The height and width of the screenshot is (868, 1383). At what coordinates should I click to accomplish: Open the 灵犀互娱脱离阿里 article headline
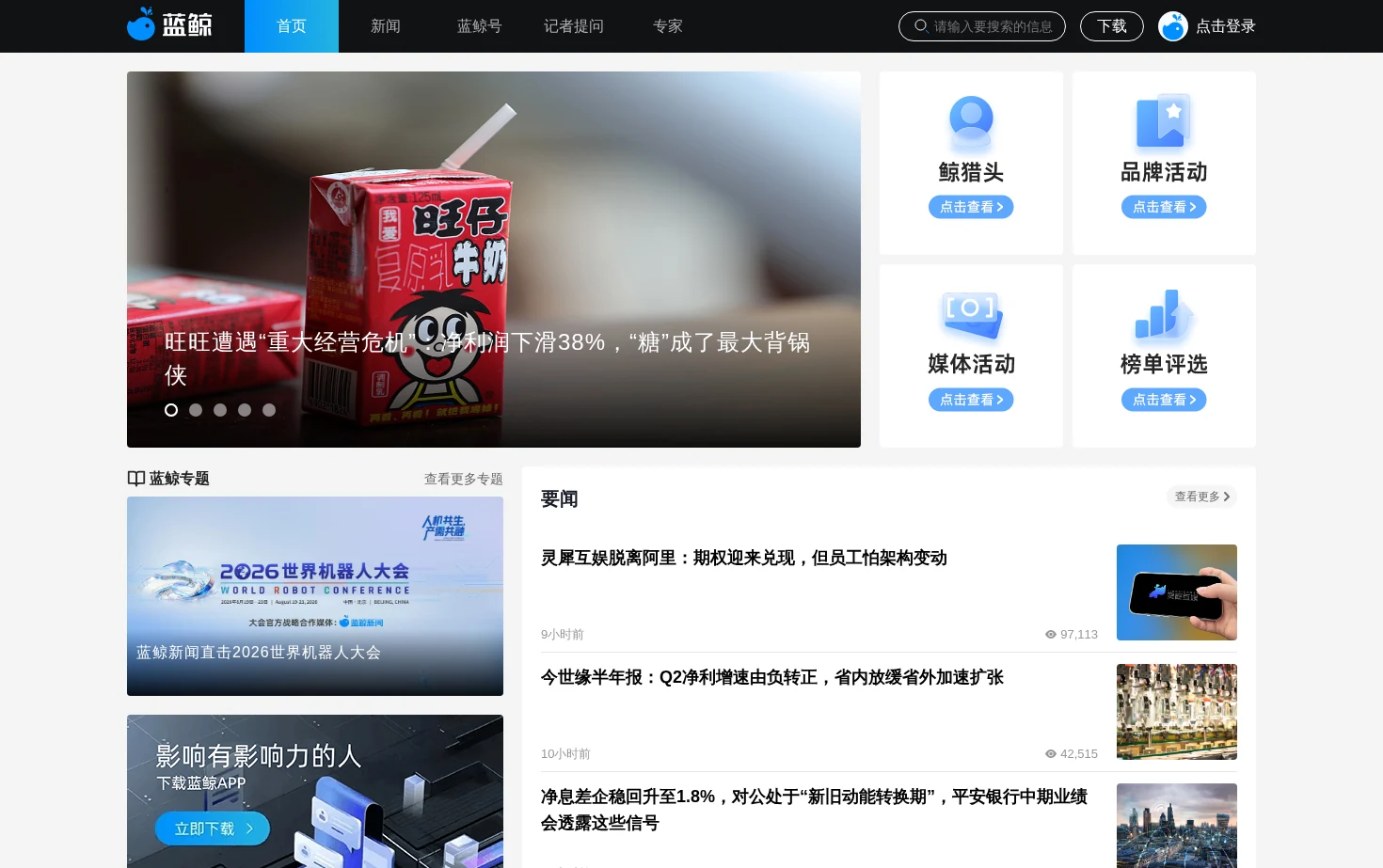[744, 558]
